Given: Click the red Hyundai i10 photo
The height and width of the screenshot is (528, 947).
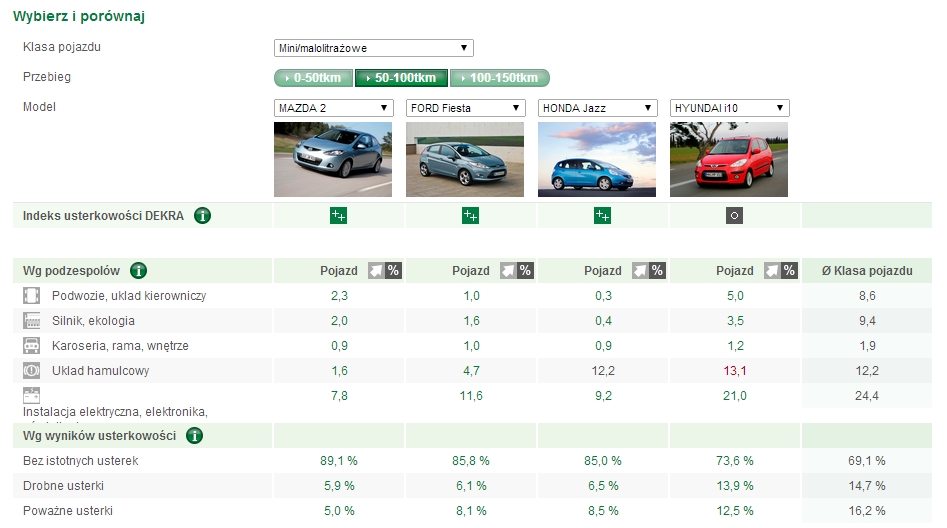Looking at the screenshot, I should coord(729,159).
